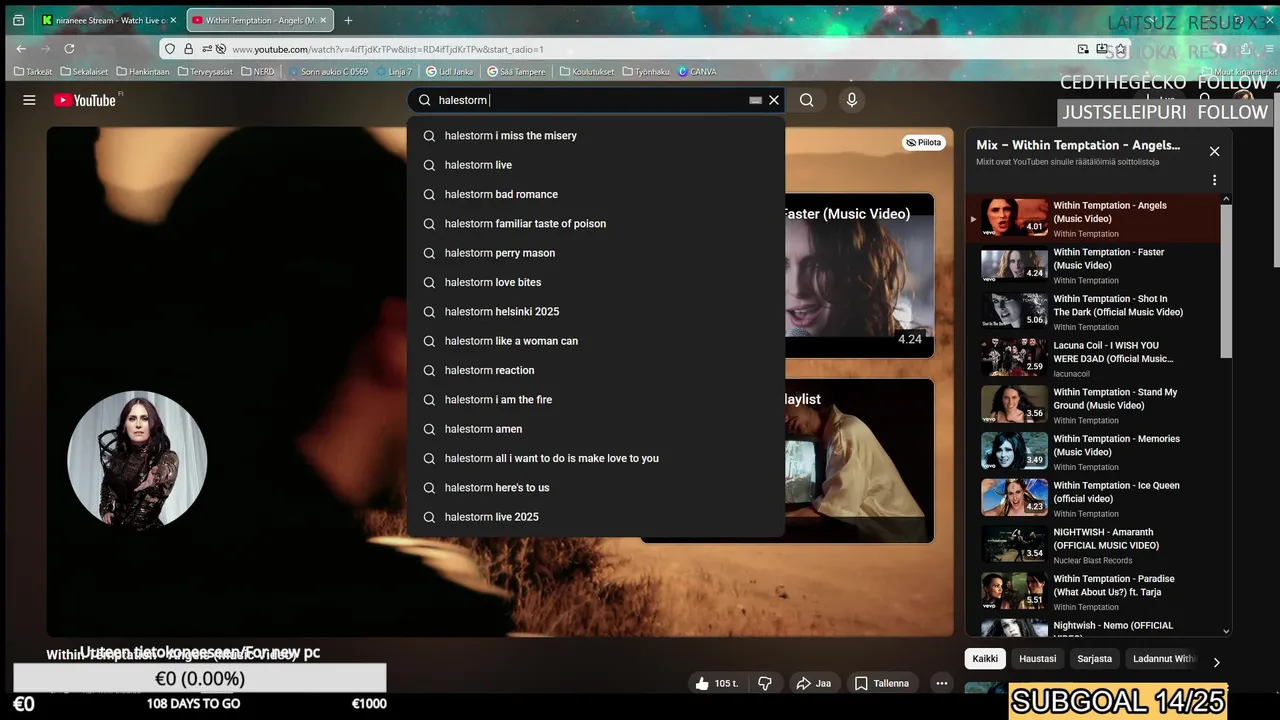Pick suggestion 'halestorm love bites'
The height and width of the screenshot is (720, 1280).
(596, 282)
